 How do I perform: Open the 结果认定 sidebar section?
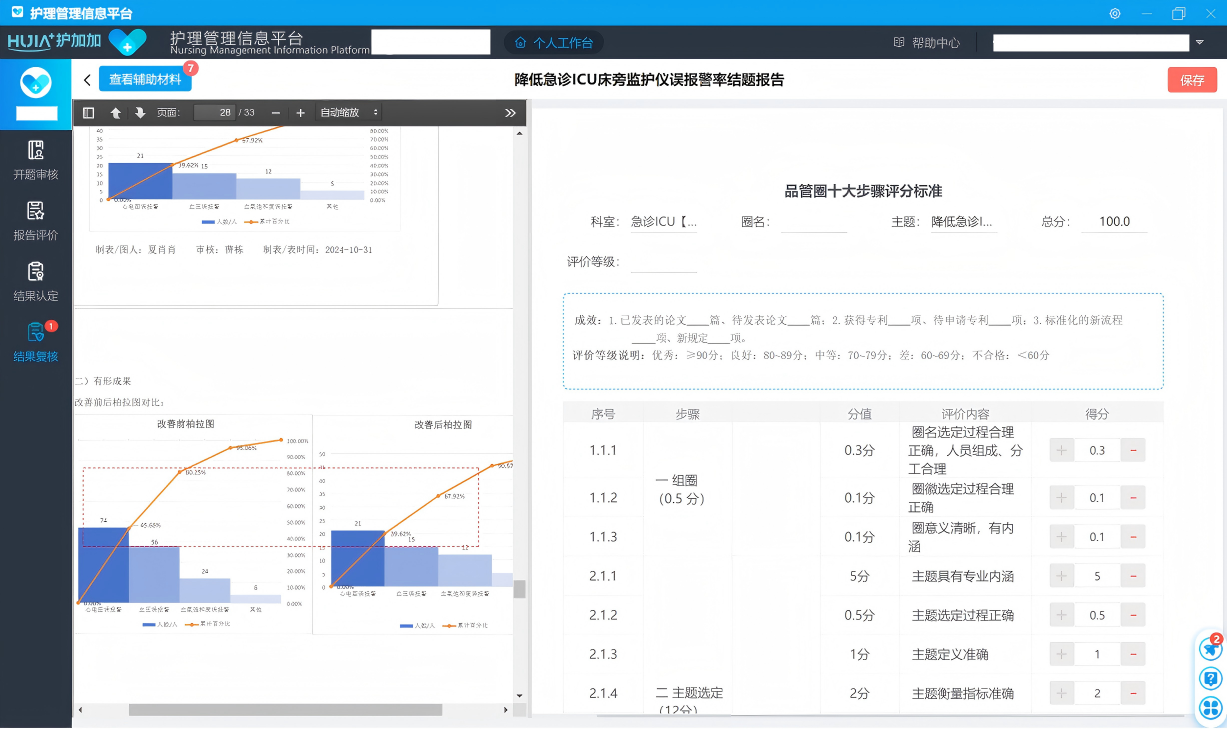(x=36, y=282)
